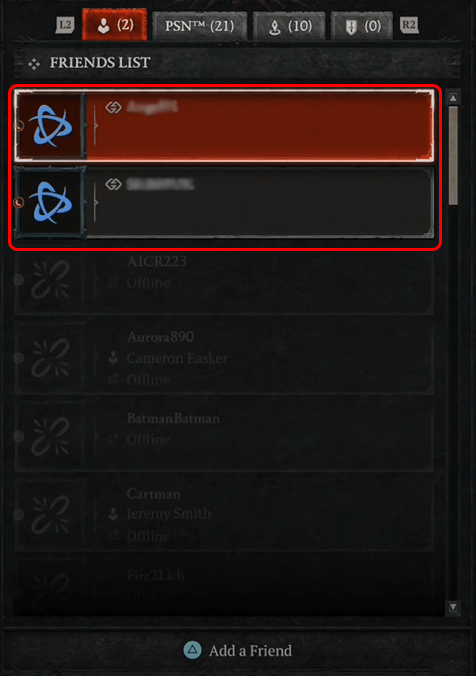Select offline friend Aurora890
This screenshot has height=676, width=476.
tap(224, 358)
